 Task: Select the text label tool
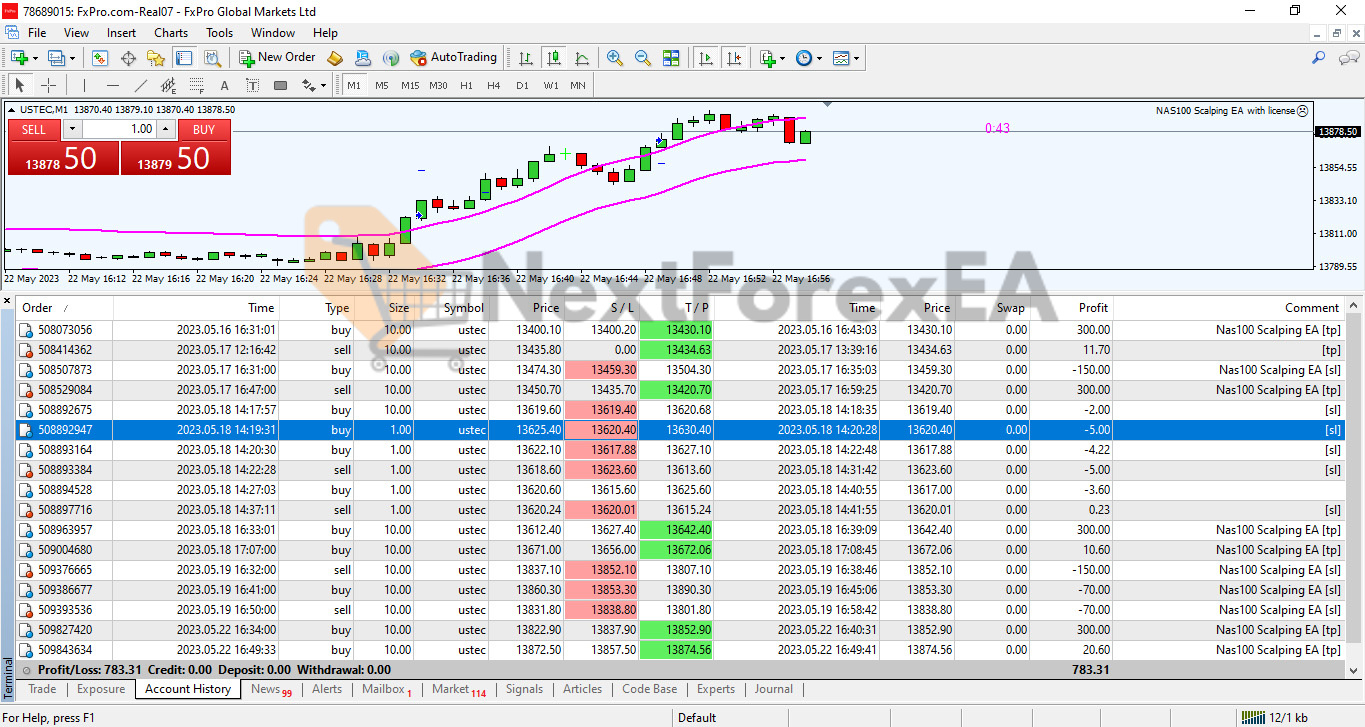224,85
